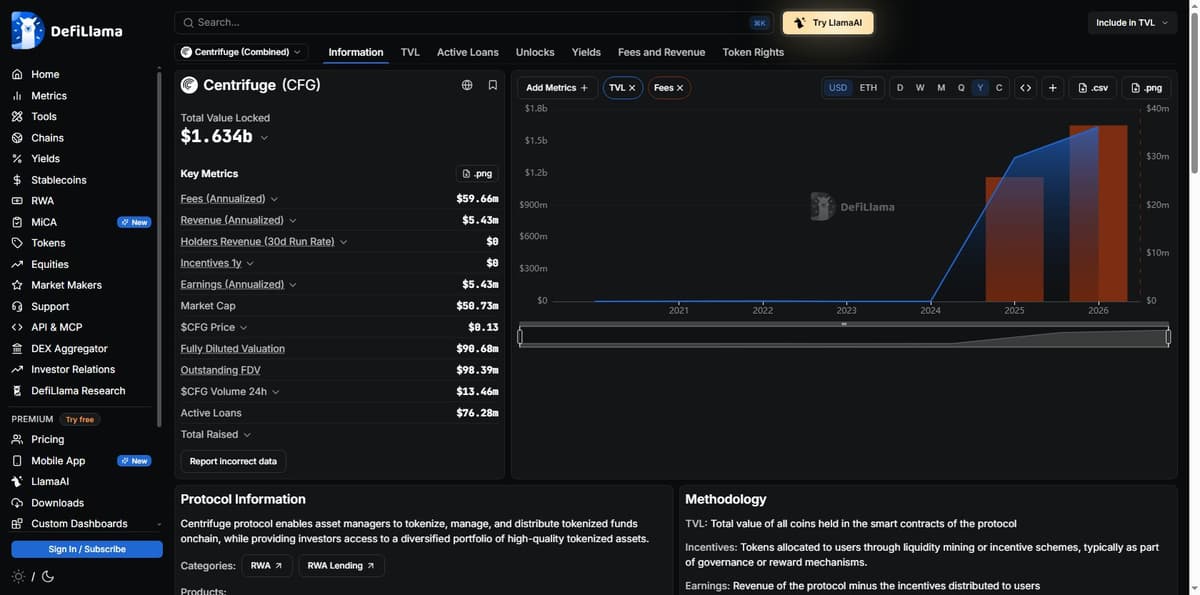
Task: Remove the TVL metric chip
Action: pyautogui.click(x=632, y=88)
